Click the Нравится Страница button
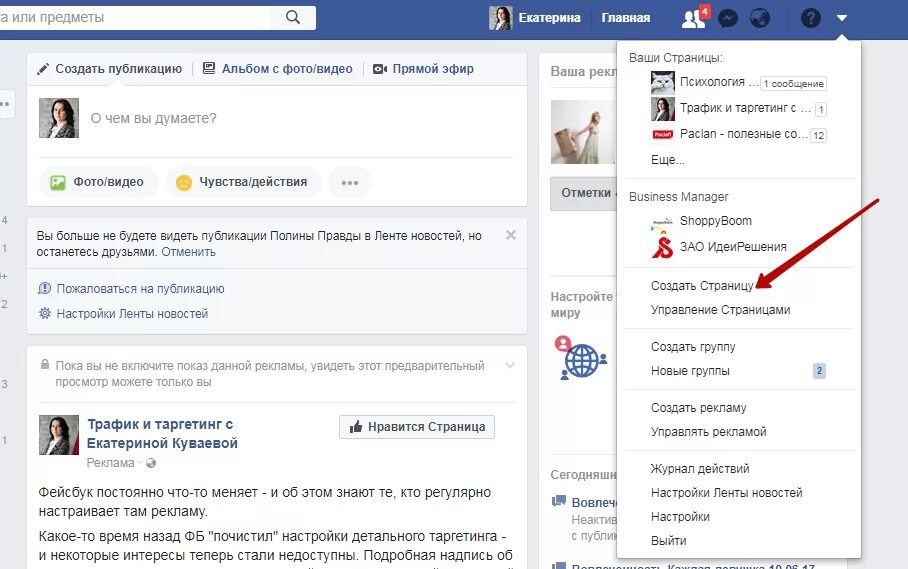Screen dimensions: 908x569 [x=417, y=427]
